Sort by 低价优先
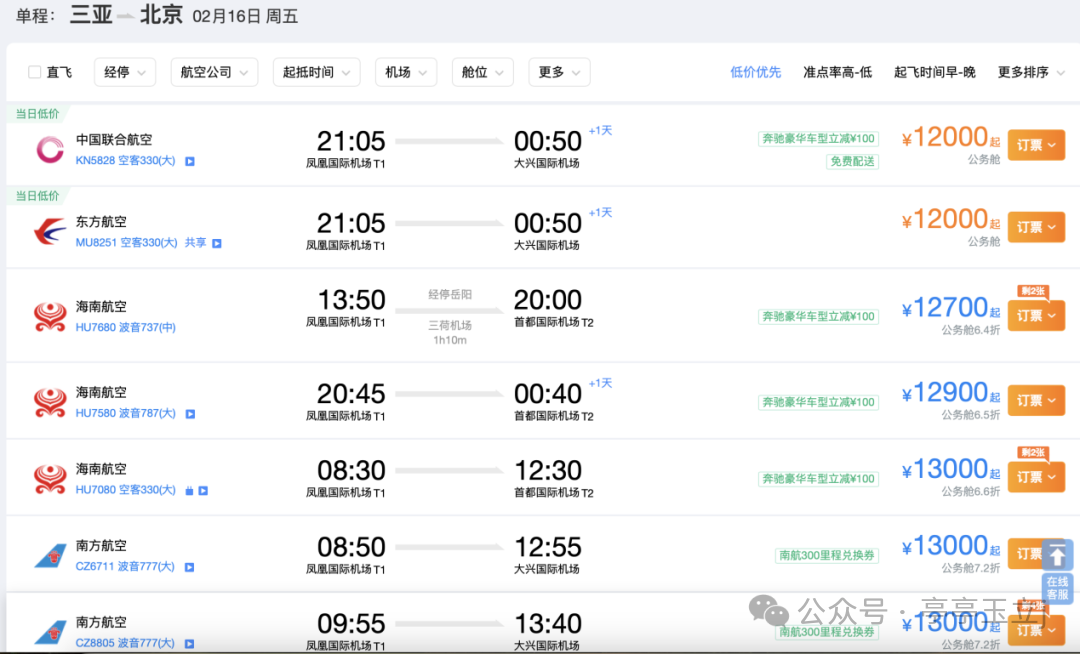This screenshot has height=654, width=1080. (755, 72)
